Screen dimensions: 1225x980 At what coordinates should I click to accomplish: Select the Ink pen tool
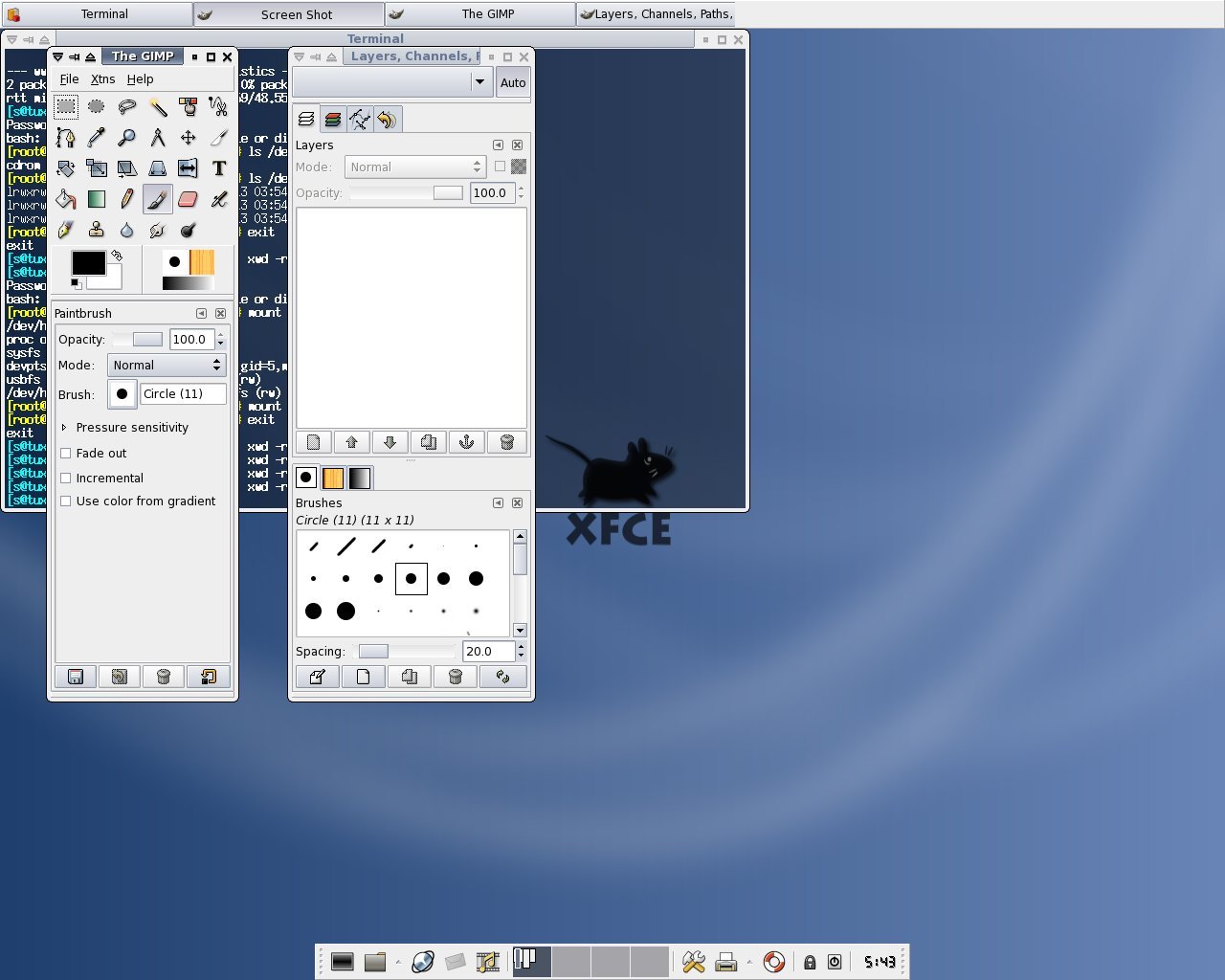pos(66,230)
